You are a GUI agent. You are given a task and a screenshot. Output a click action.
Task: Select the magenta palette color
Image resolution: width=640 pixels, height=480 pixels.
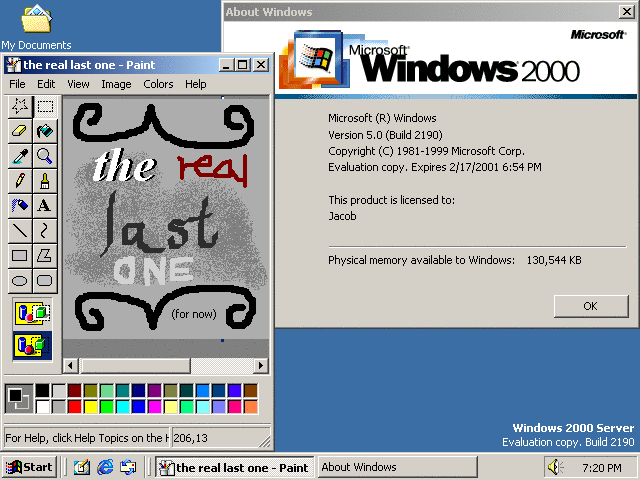point(155,407)
